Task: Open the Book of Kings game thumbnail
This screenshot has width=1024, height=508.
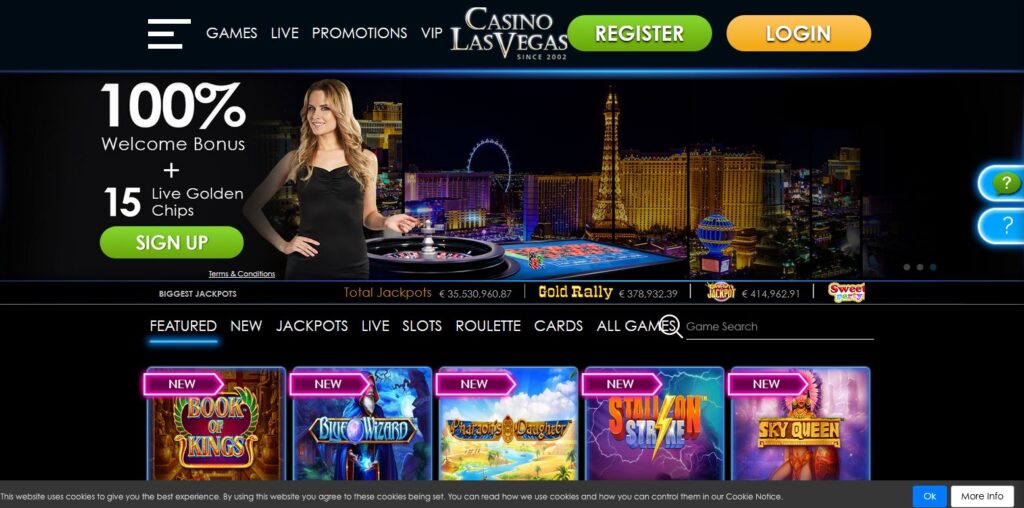Action: [x=216, y=424]
